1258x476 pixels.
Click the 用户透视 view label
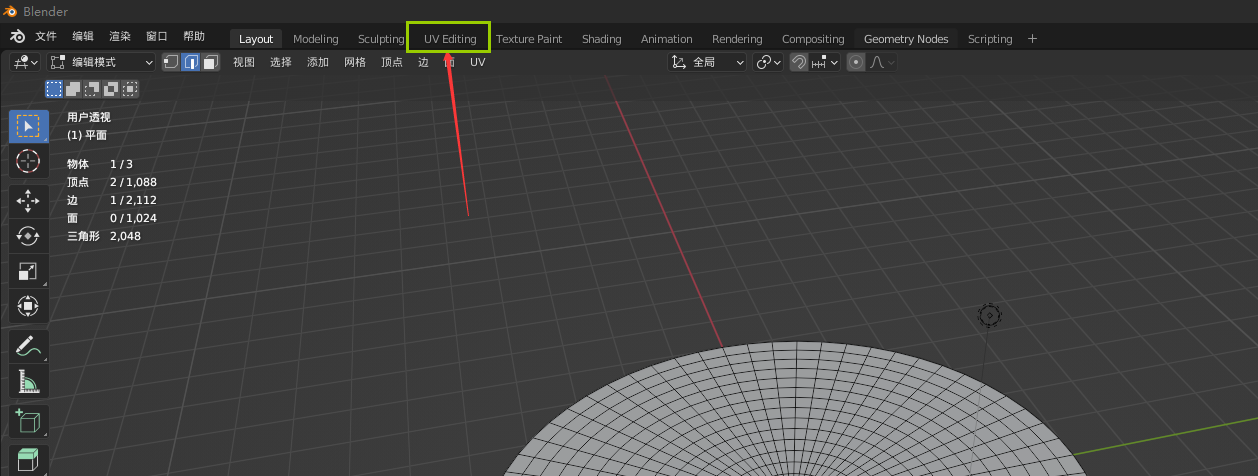point(88,117)
